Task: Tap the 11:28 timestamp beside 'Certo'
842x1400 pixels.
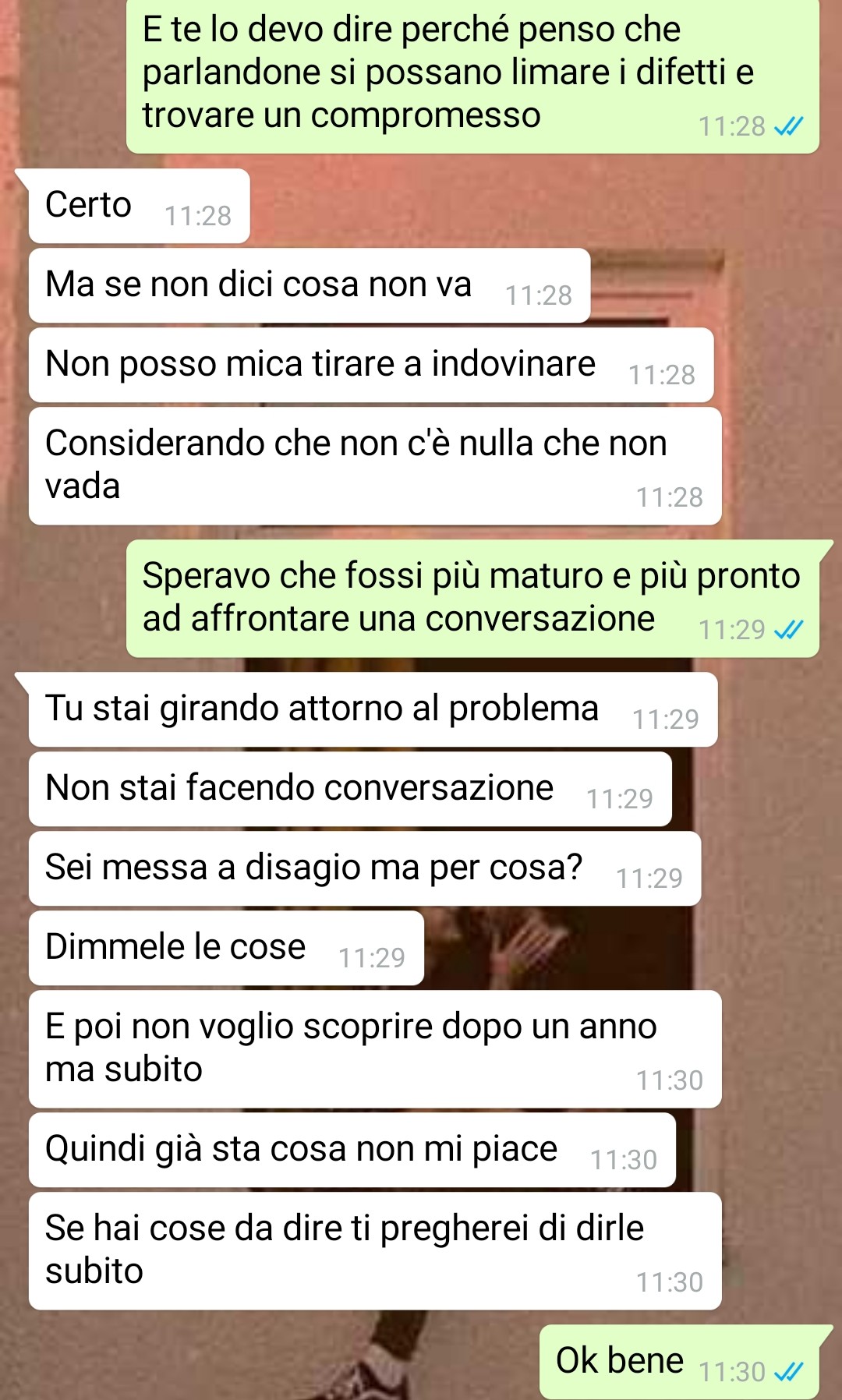Action: tap(198, 216)
